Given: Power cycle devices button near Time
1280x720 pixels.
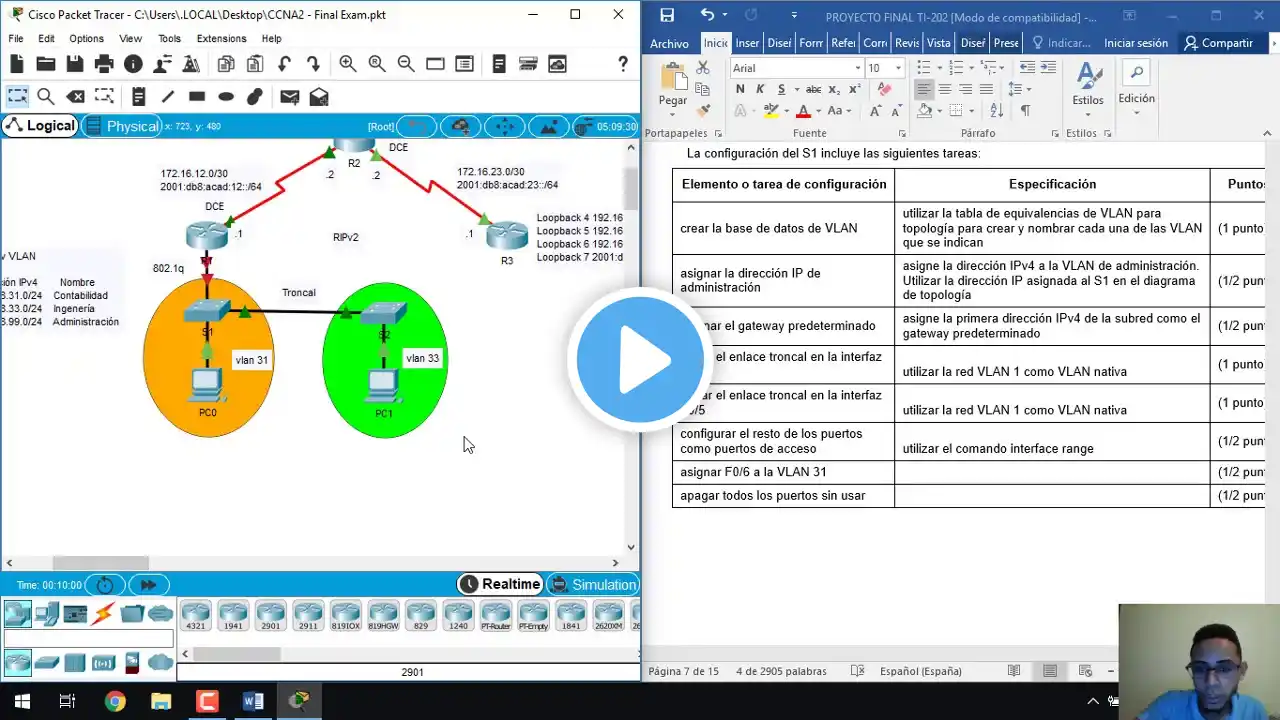Looking at the screenshot, I should tap(105, 585).
